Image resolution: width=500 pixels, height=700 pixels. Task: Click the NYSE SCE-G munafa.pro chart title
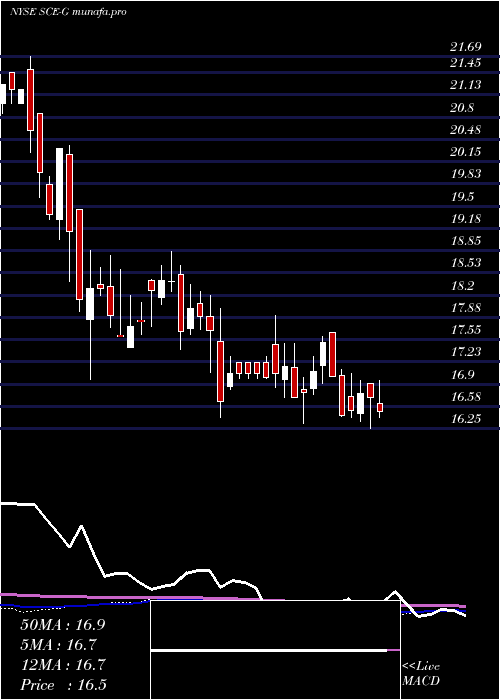68,12
